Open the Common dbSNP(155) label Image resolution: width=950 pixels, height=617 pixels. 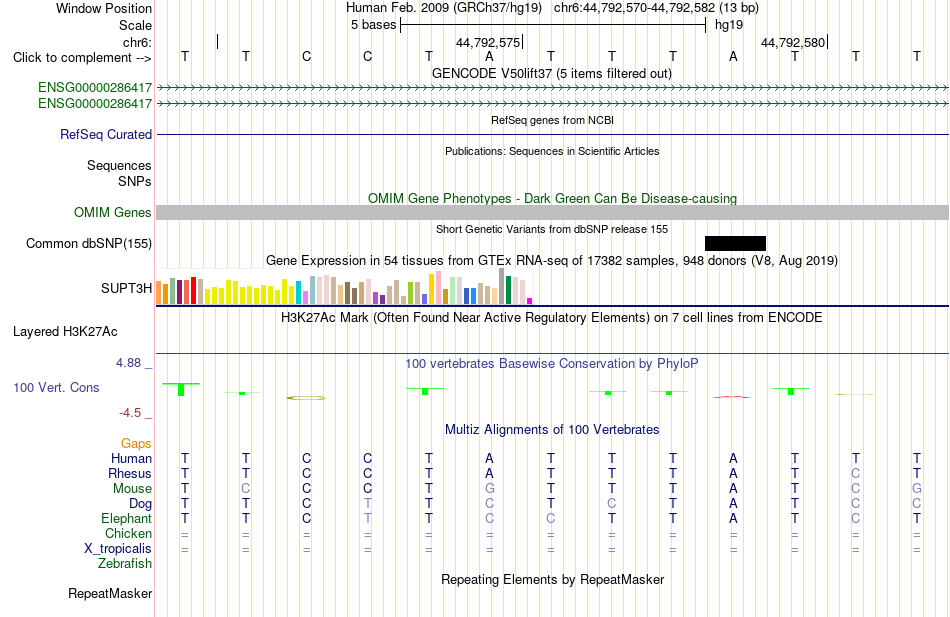point(88,244)
